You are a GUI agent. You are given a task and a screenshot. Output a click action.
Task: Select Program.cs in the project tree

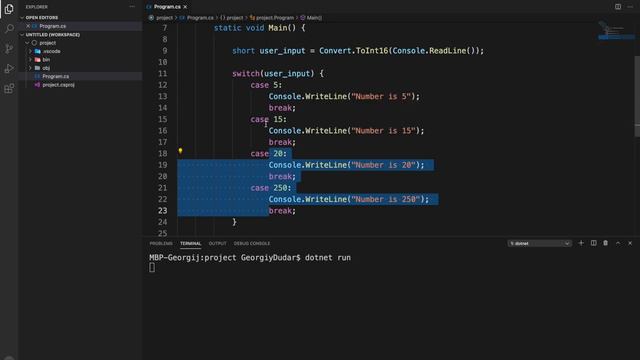click(x=56, y=76)
